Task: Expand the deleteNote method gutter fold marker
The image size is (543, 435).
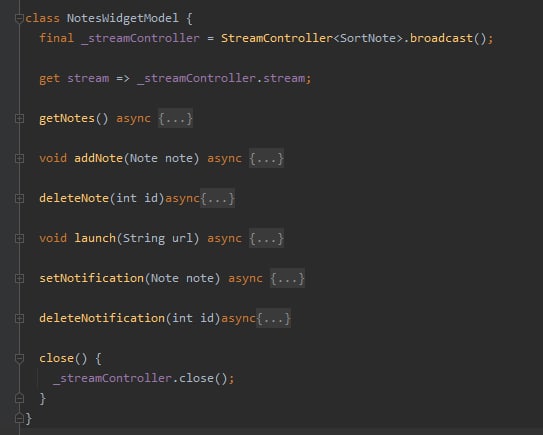Action: click(19, 198)
